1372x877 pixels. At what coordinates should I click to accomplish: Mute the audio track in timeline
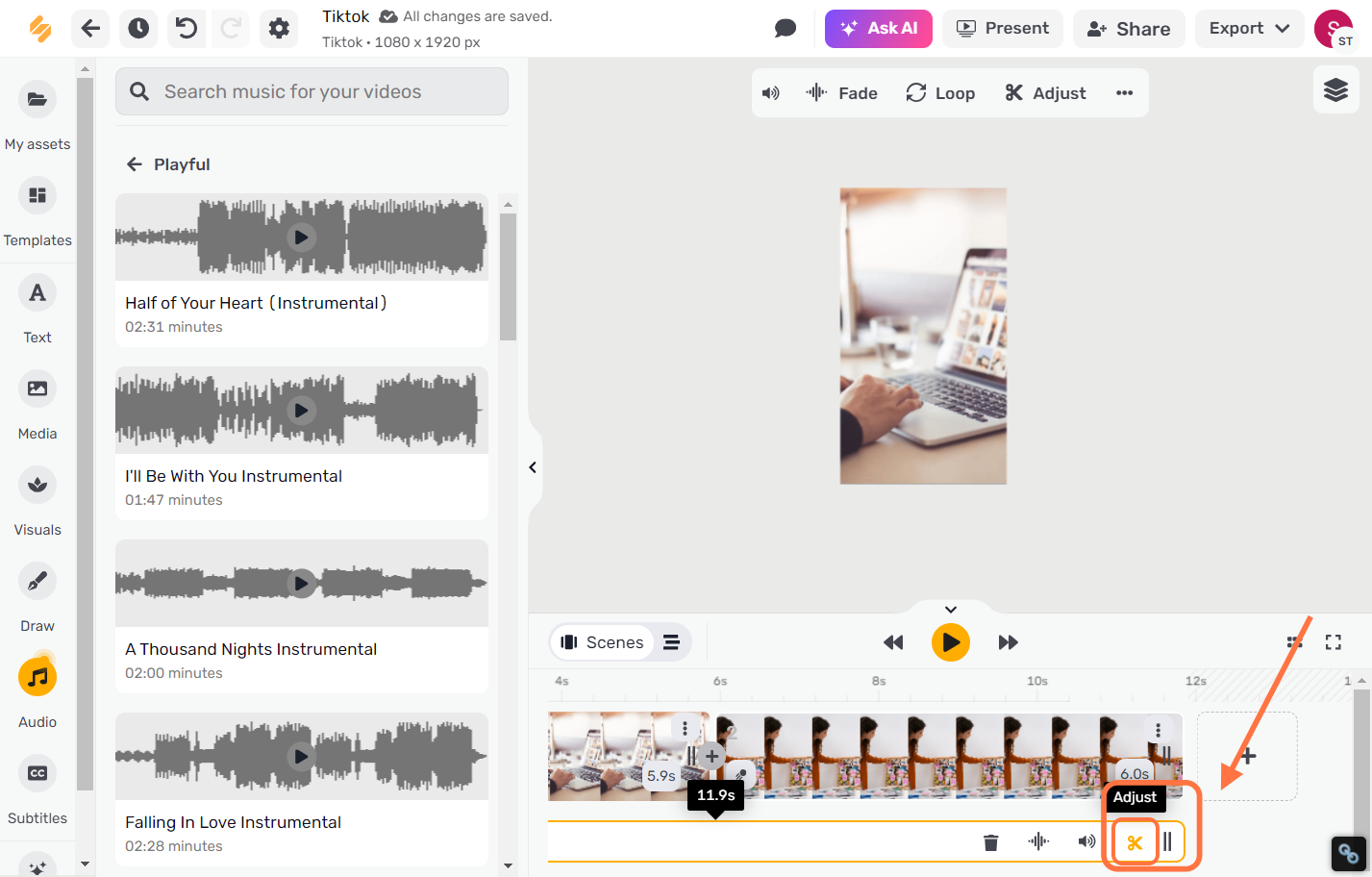pyautogui.click(x=1086, y=842)
